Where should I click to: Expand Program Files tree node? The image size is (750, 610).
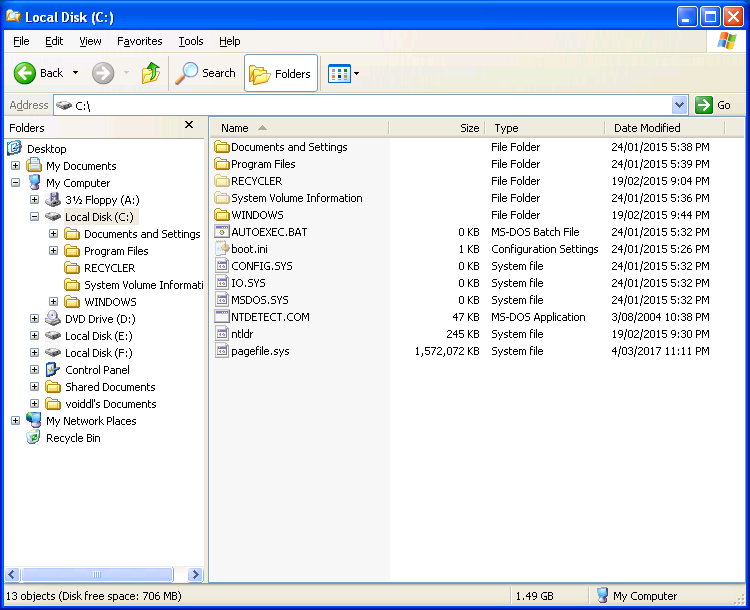54,251
